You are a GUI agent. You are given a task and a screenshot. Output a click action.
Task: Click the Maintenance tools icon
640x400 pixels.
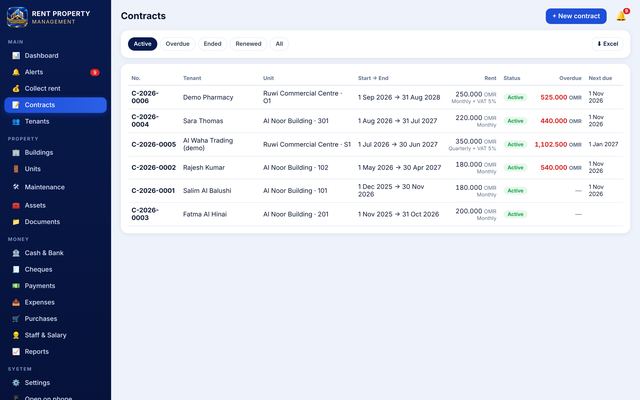pyautogui.click(x=16, y=187)
